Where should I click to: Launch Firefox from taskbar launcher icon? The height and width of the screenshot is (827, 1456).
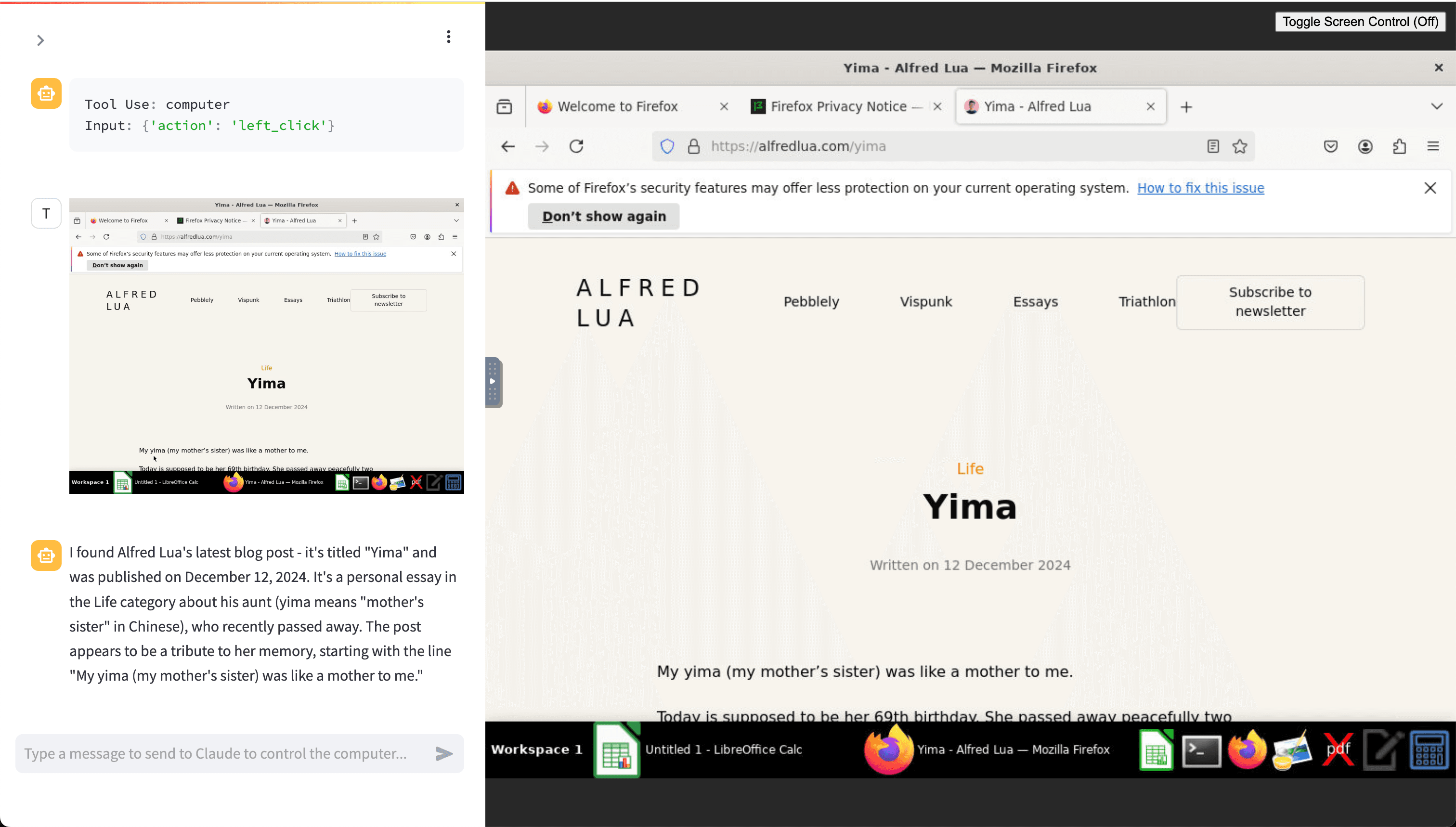(1247, 750)
